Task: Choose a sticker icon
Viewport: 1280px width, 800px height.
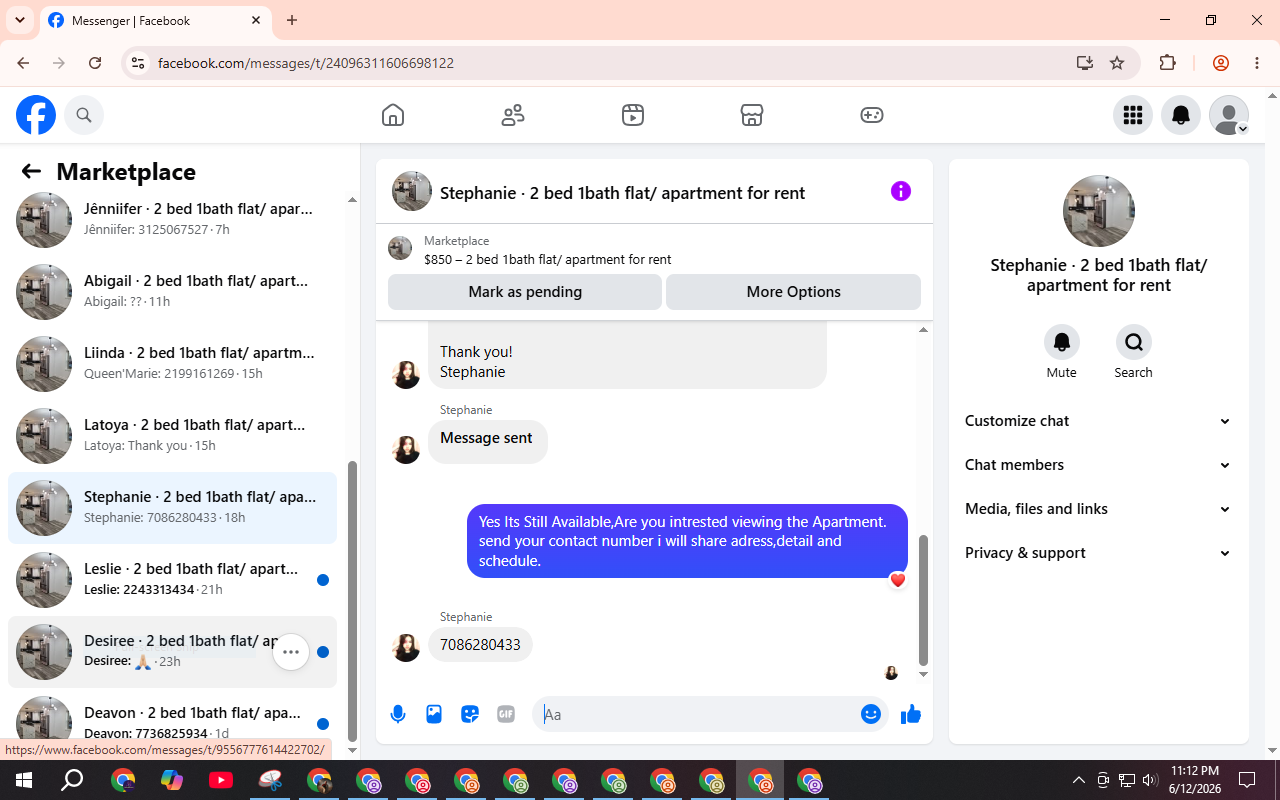Action: pyautogui.click(x=470, y=714)
